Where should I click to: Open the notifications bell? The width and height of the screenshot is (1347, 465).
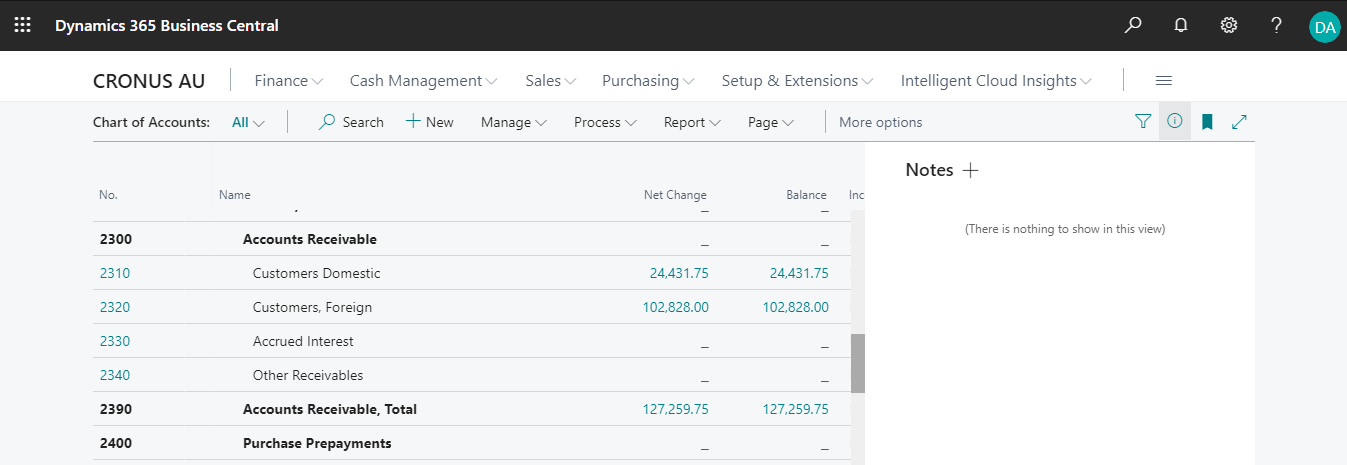point(1181,26)
